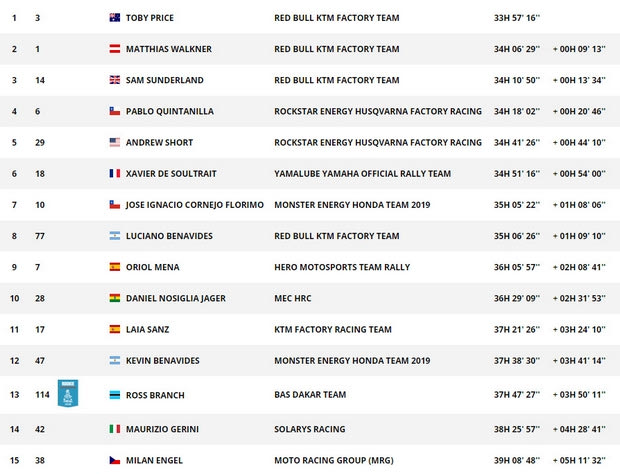Click the French flag beside Xavier de Soultrait
Image resolution: width=620 pixels, height=474 pixels.
[114, 173]
